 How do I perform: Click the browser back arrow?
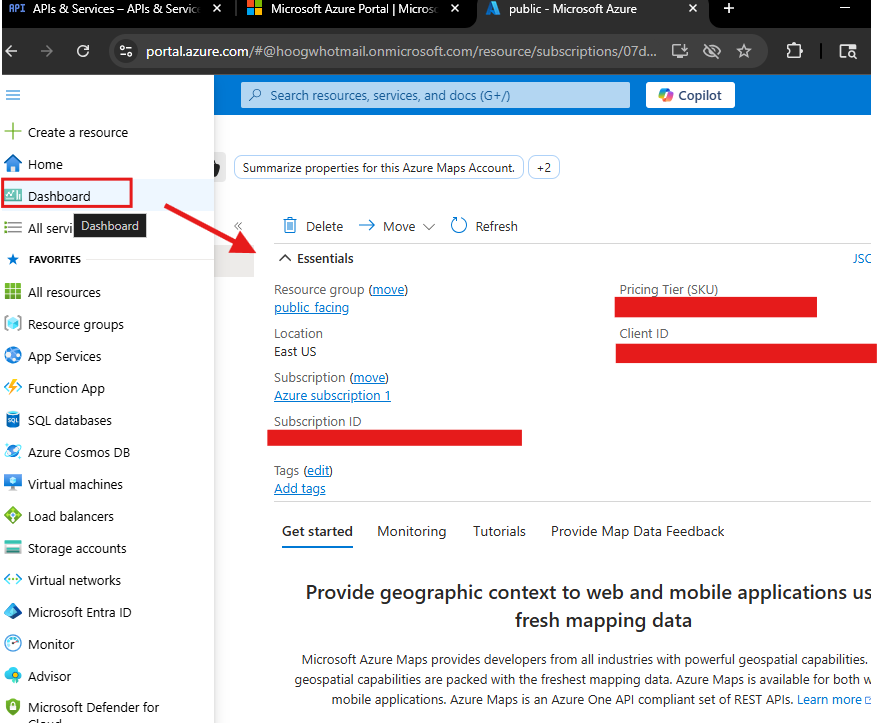pos(12,51)
